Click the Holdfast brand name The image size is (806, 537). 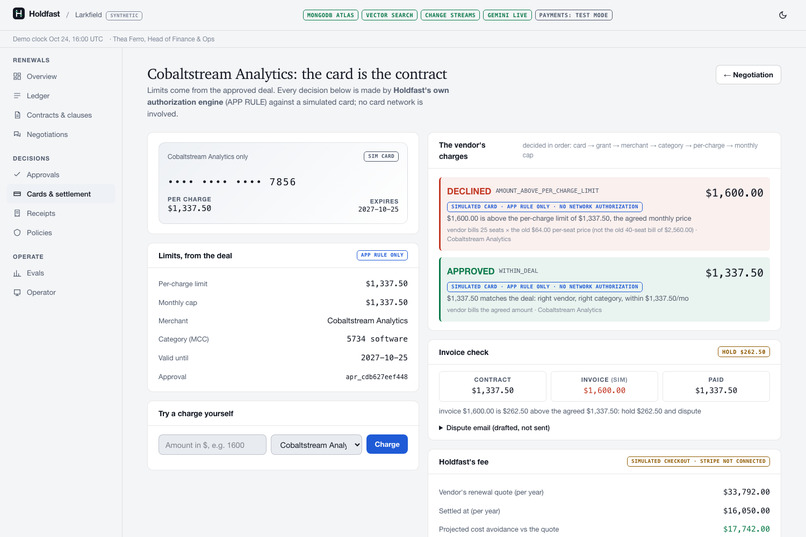pos(44,14)
